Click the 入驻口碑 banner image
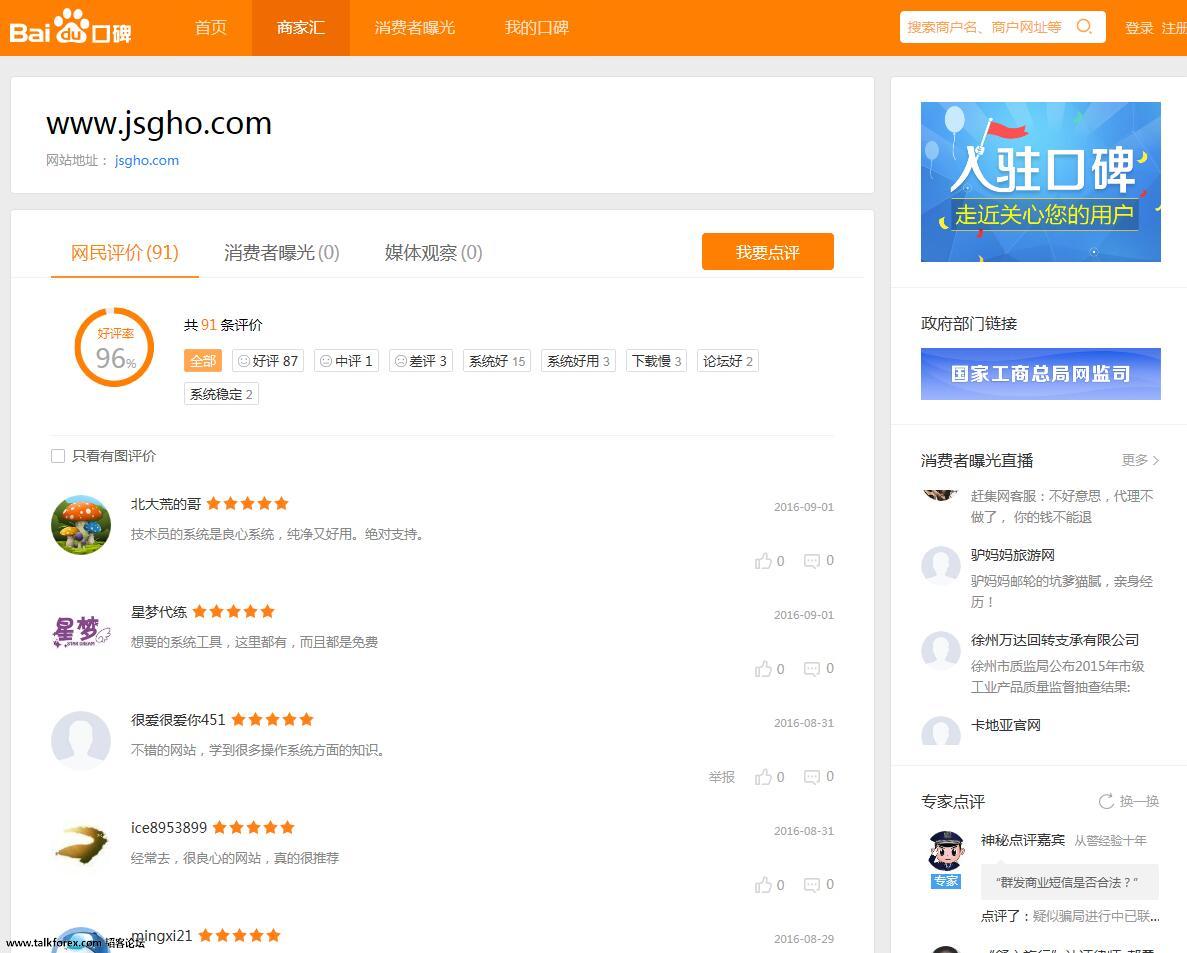1187x953 pixels. pos(1040,182)
